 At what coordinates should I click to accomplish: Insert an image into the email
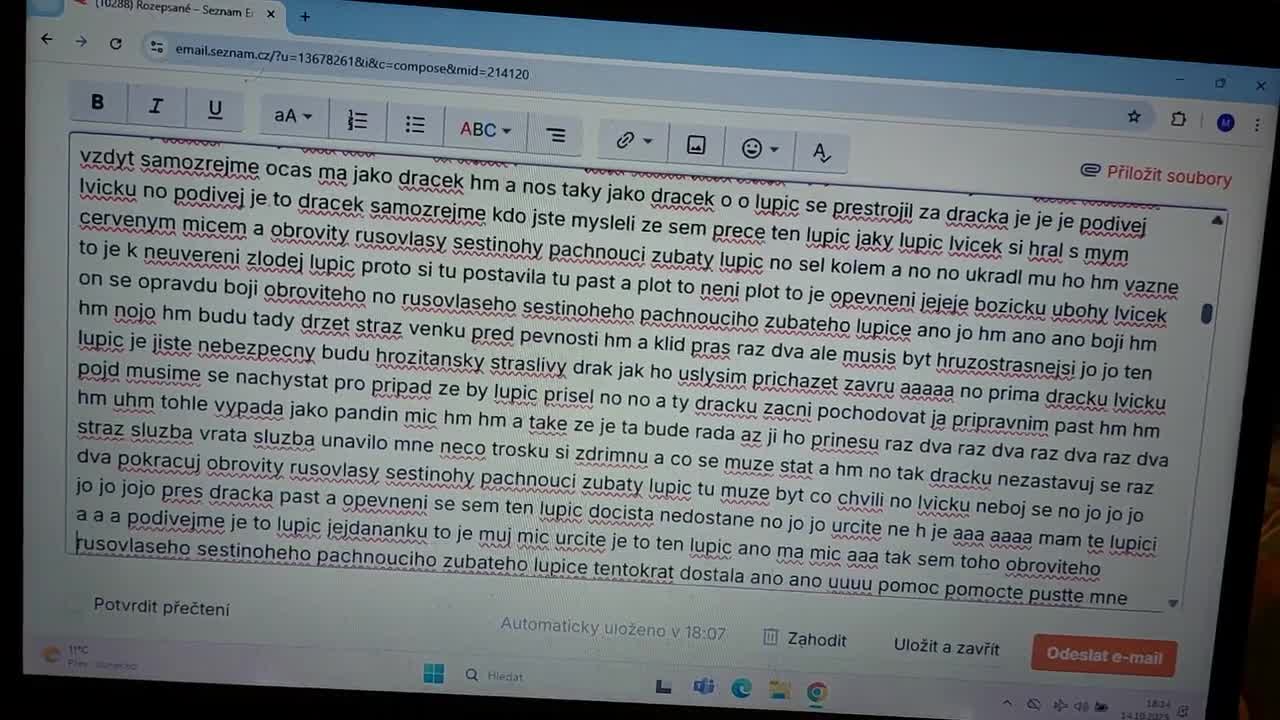(x=696, y=145)
